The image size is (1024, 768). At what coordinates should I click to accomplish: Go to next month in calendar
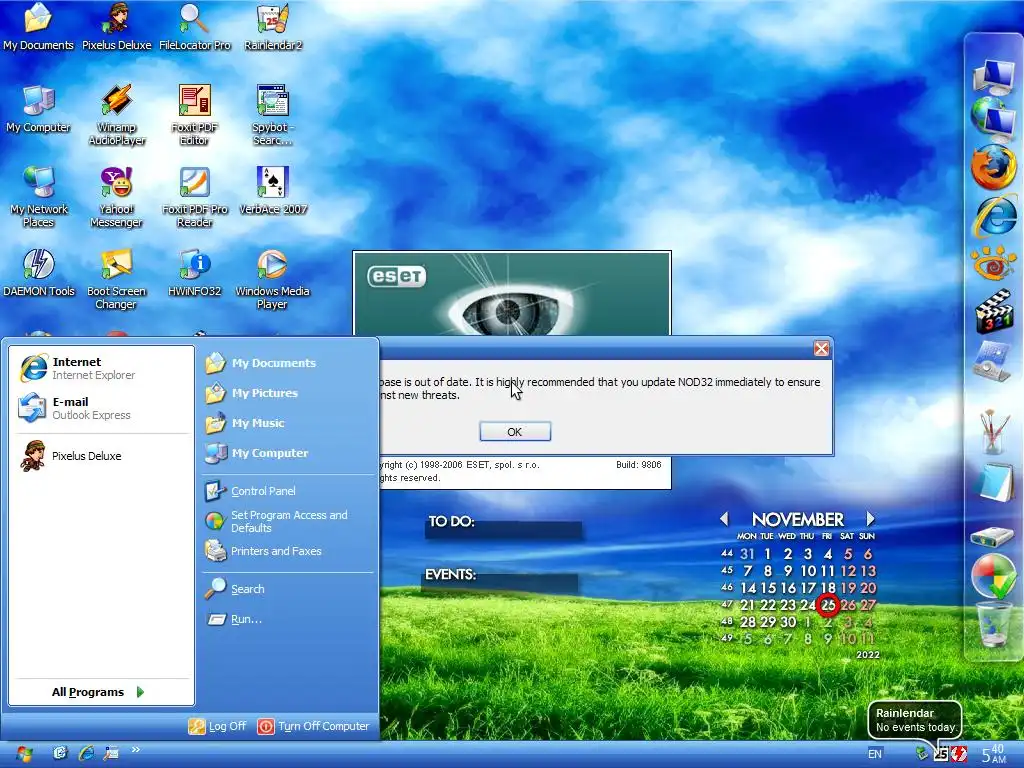871,519
